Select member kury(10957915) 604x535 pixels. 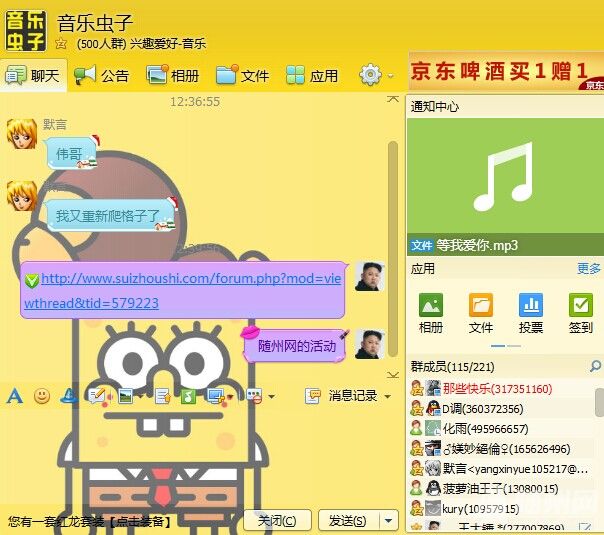[x=502, y=509]
